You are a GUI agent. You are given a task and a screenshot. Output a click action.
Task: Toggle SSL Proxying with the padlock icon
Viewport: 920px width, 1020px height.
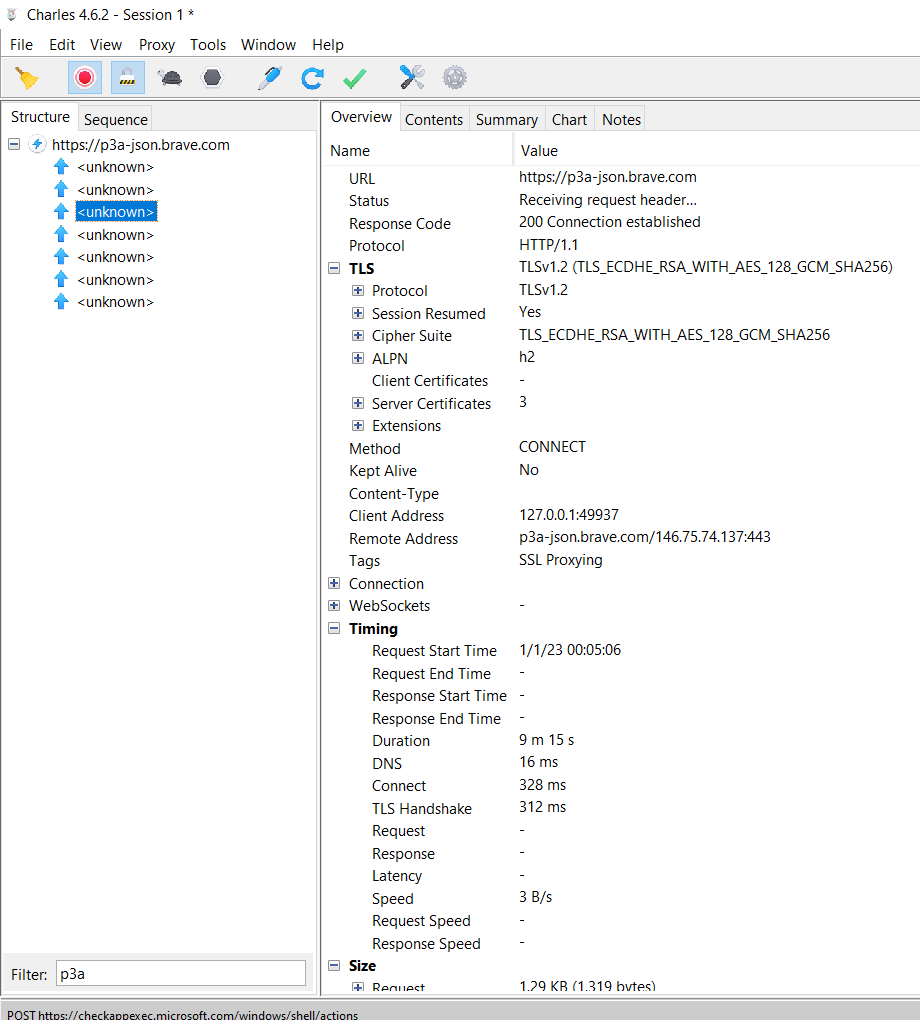coord(127,77)
